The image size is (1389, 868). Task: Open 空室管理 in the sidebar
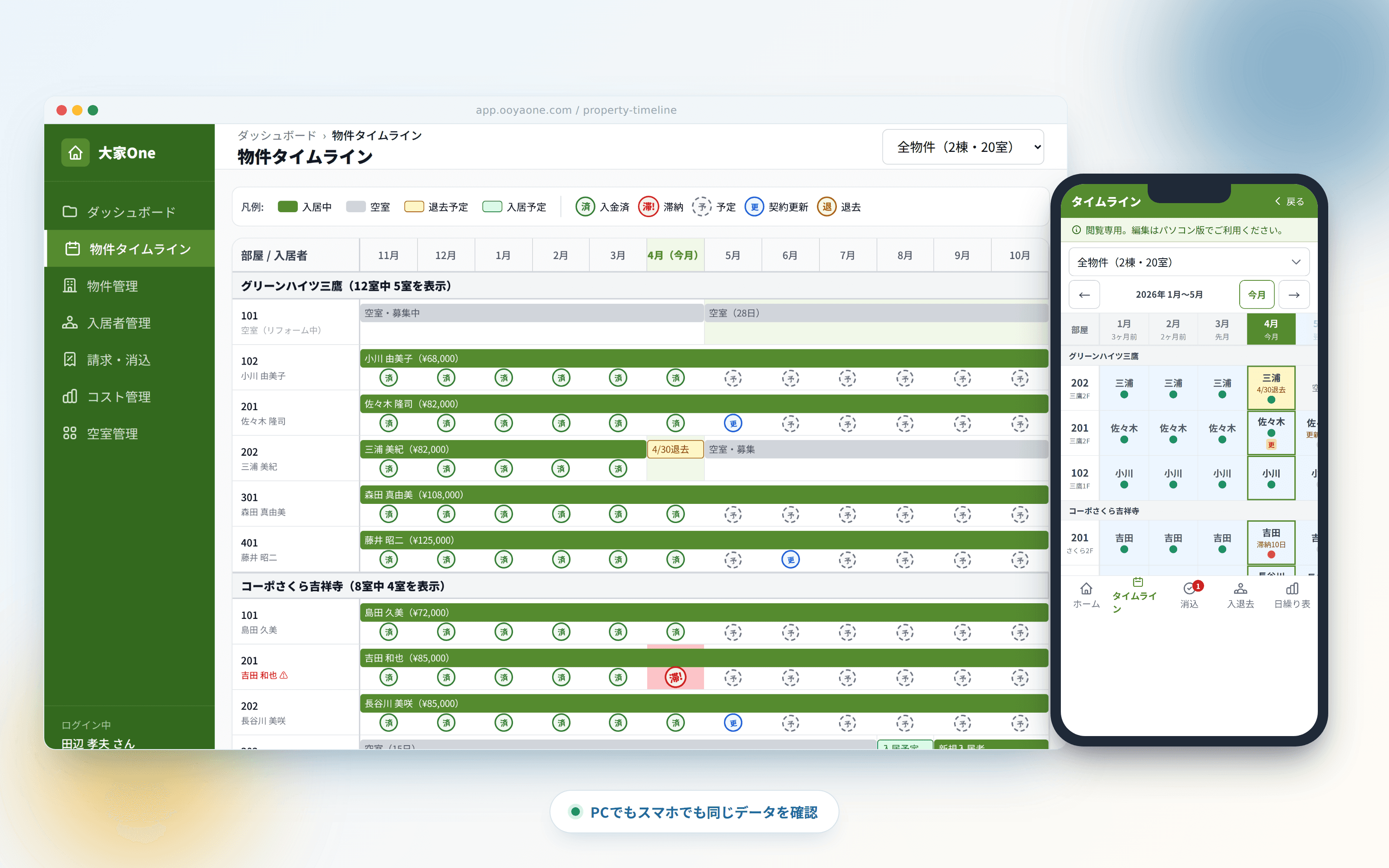(112, 434)
